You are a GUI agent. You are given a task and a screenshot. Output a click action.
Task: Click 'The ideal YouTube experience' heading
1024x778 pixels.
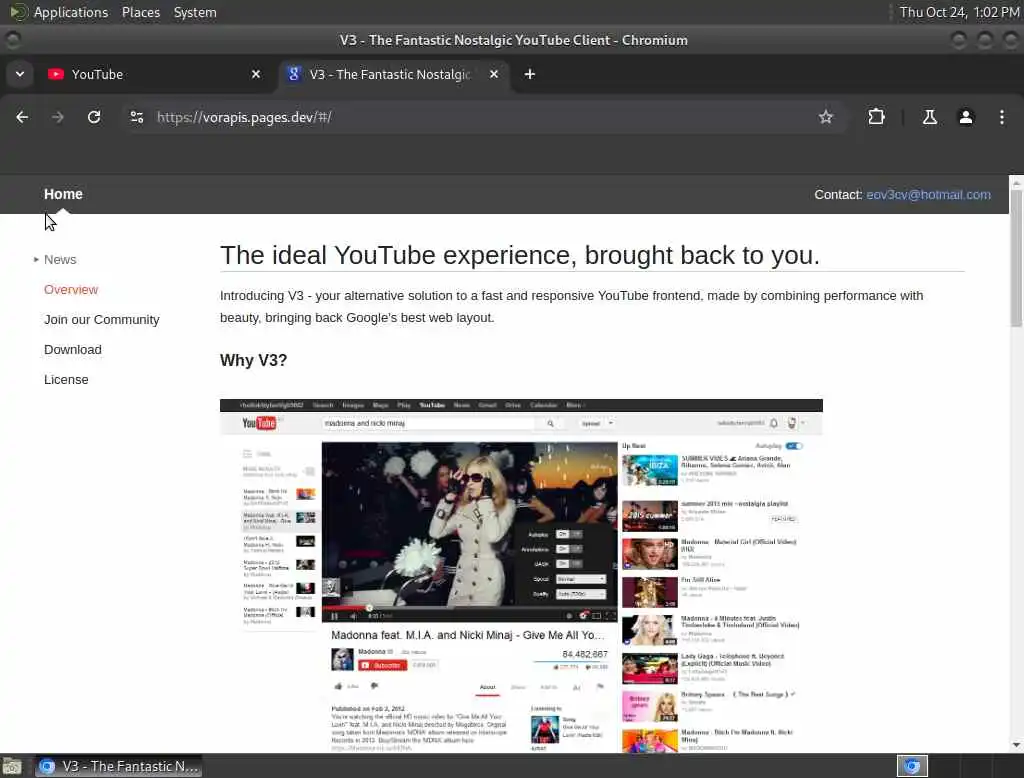tap(520, 255)
